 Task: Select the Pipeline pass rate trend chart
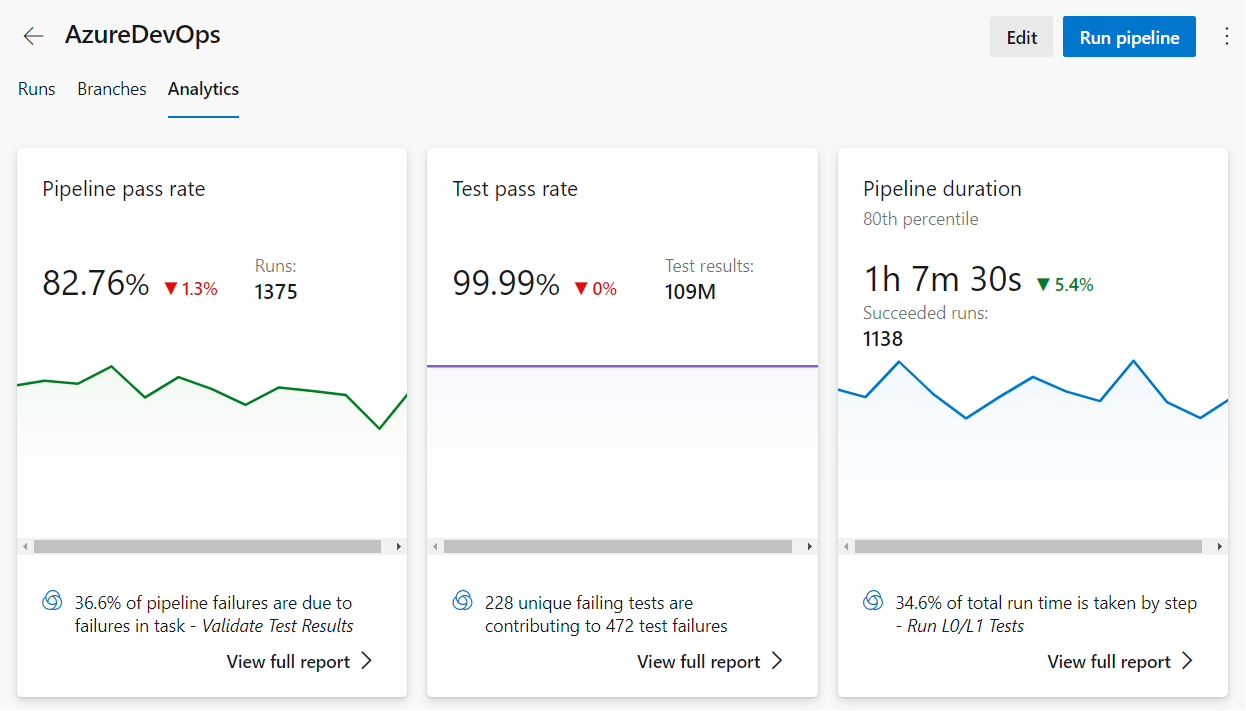[211, 440]
